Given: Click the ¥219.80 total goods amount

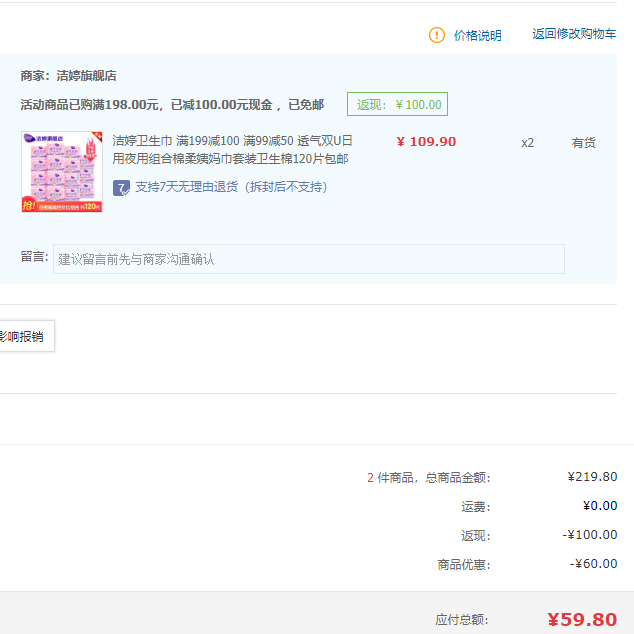Looking at the screenshot, I should [x=592, y=477].
